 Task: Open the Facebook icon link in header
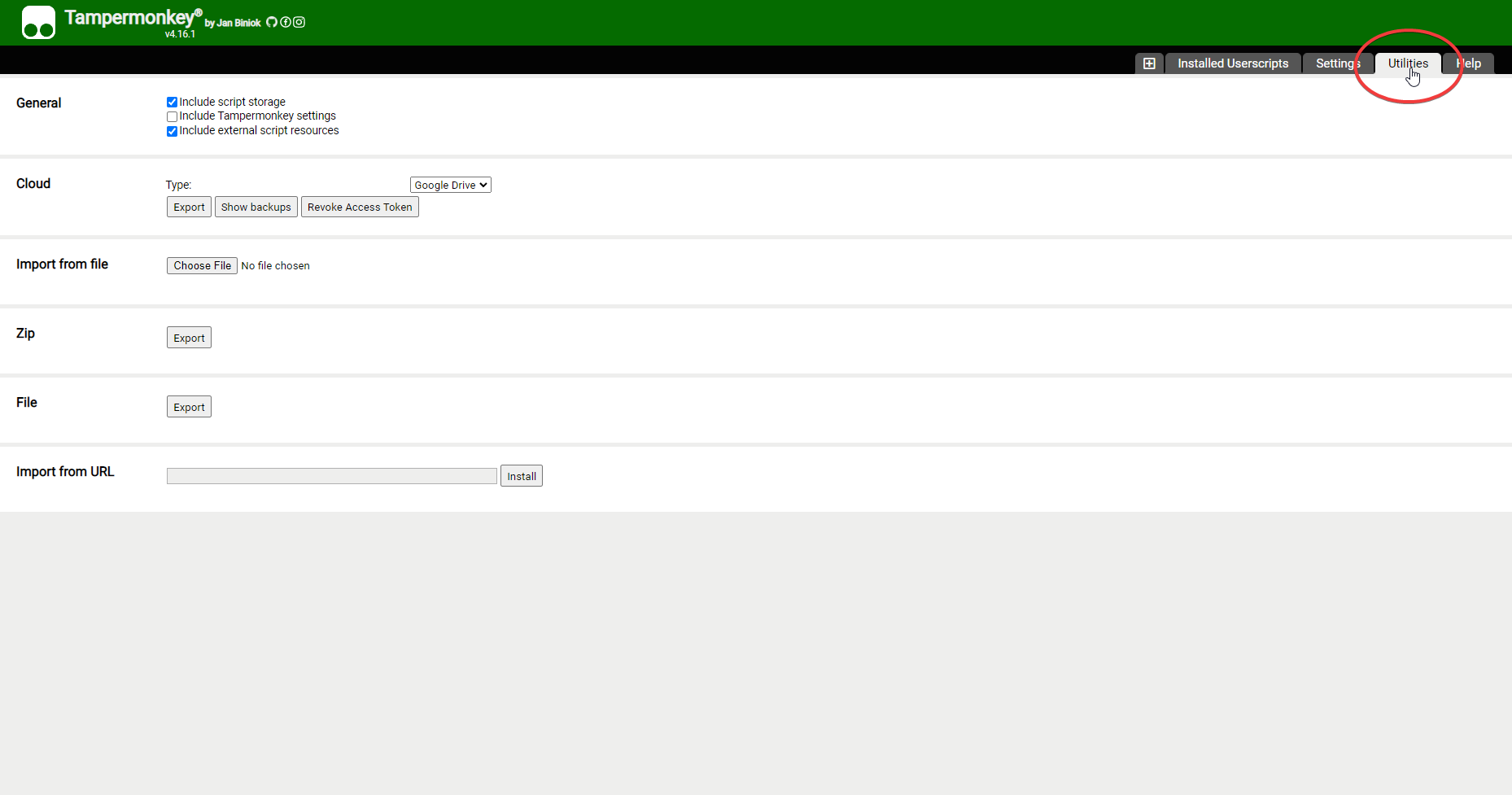pyautogui.click(x=286, y=22)
